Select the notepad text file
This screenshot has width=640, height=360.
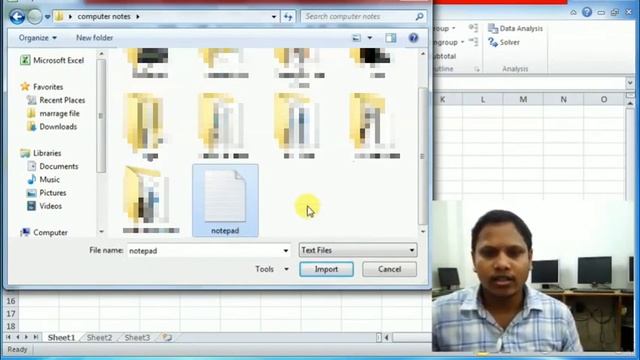click(x=225, y=200)
